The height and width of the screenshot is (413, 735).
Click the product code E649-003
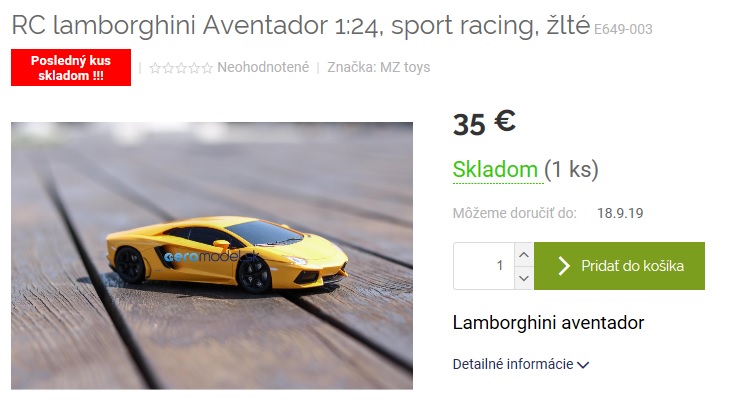pyautogui.click(x=623, y=29)
